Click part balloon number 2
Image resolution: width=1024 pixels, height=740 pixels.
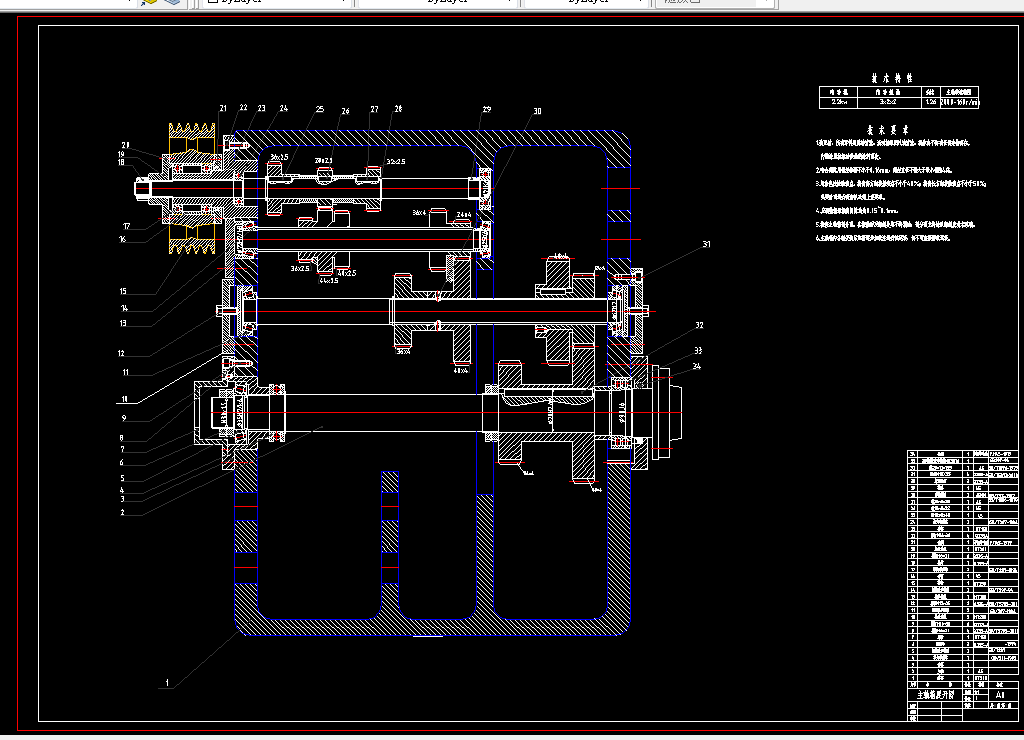click(122, 513)
